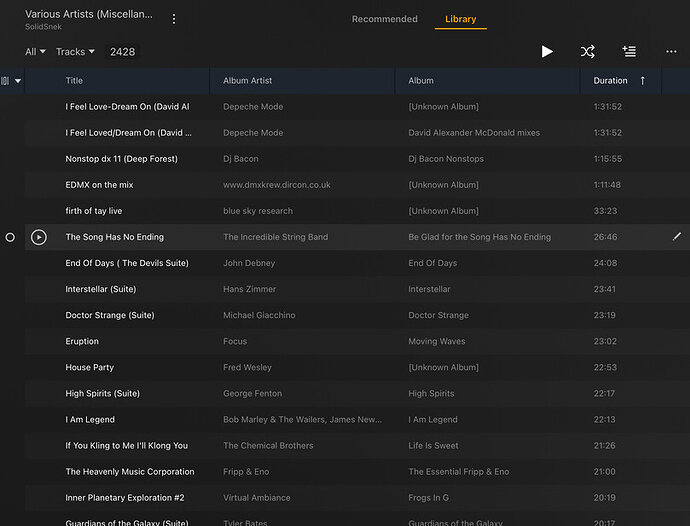Sort by the Duration column

click(x=610, y=81)
